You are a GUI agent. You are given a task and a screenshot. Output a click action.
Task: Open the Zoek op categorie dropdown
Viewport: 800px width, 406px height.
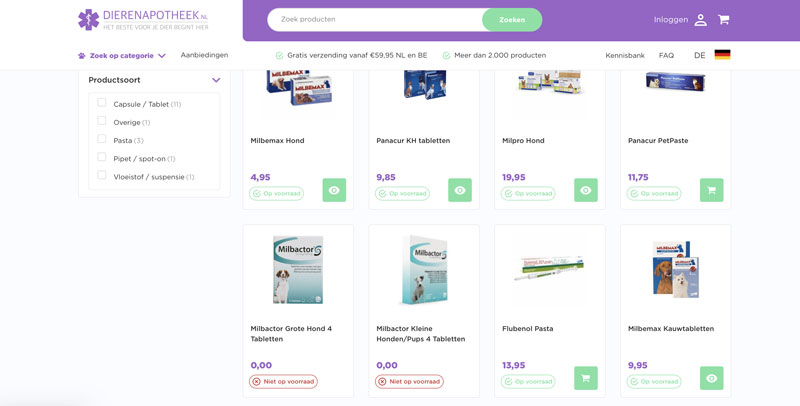(122, 56)
